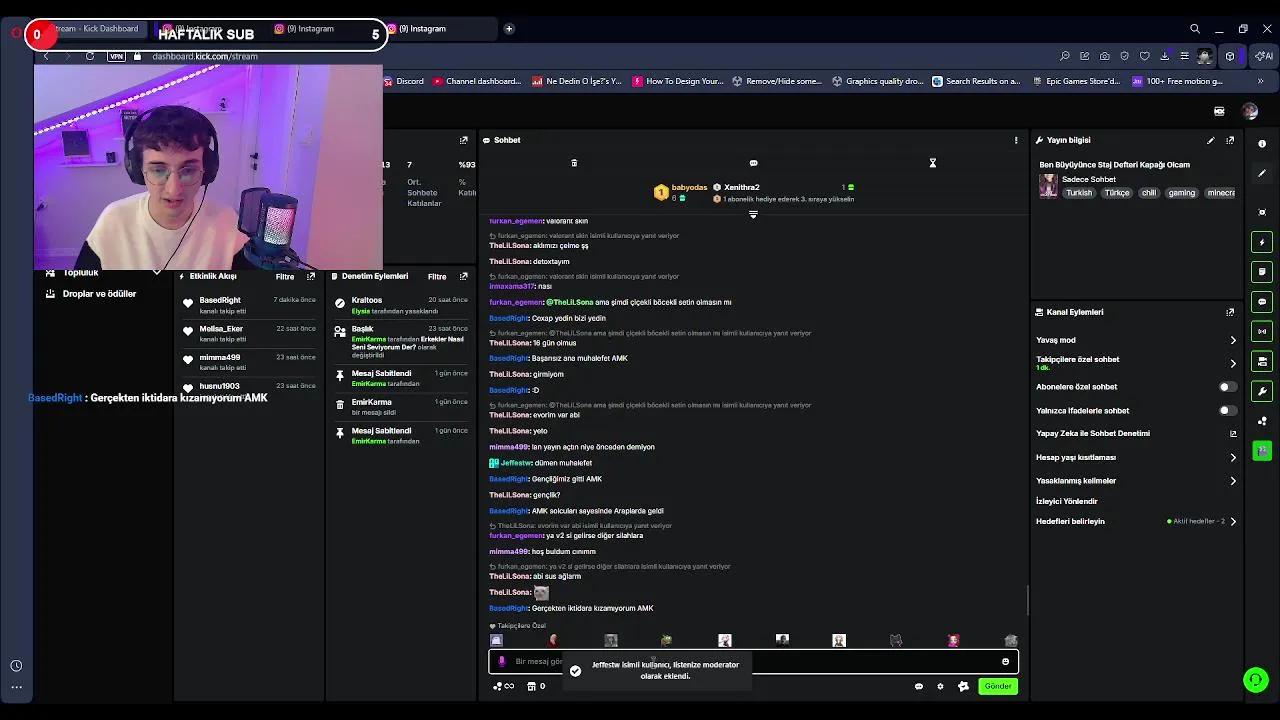Viewport: 1280px width, 720px height.
Task: Open Yapay Zeka ile Sohbet Denetimi link
Action: pos(1135,434)
